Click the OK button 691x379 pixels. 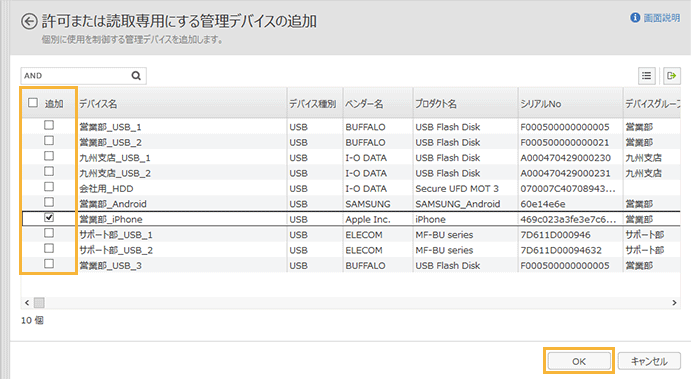pyautogui.click(x=579, y=361)
